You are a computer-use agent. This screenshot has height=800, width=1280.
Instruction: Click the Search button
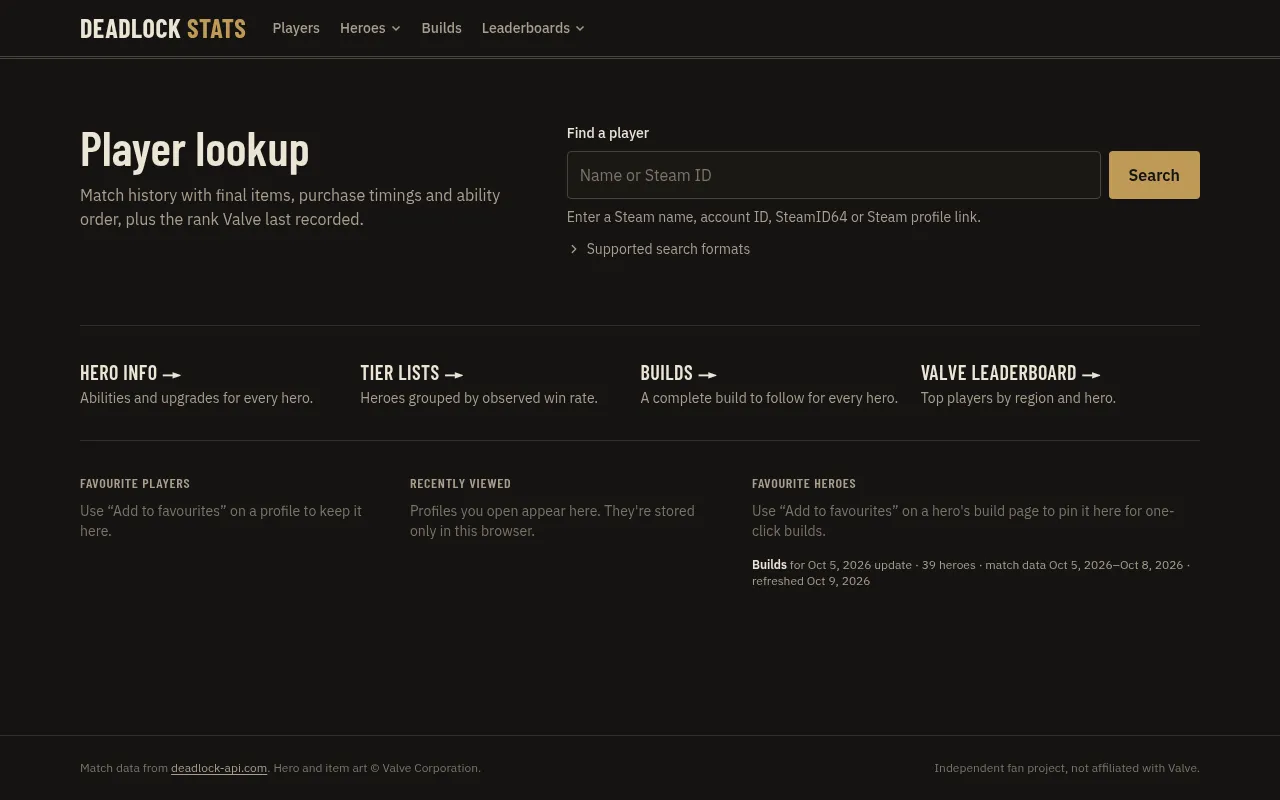[x=1154, y=175]
